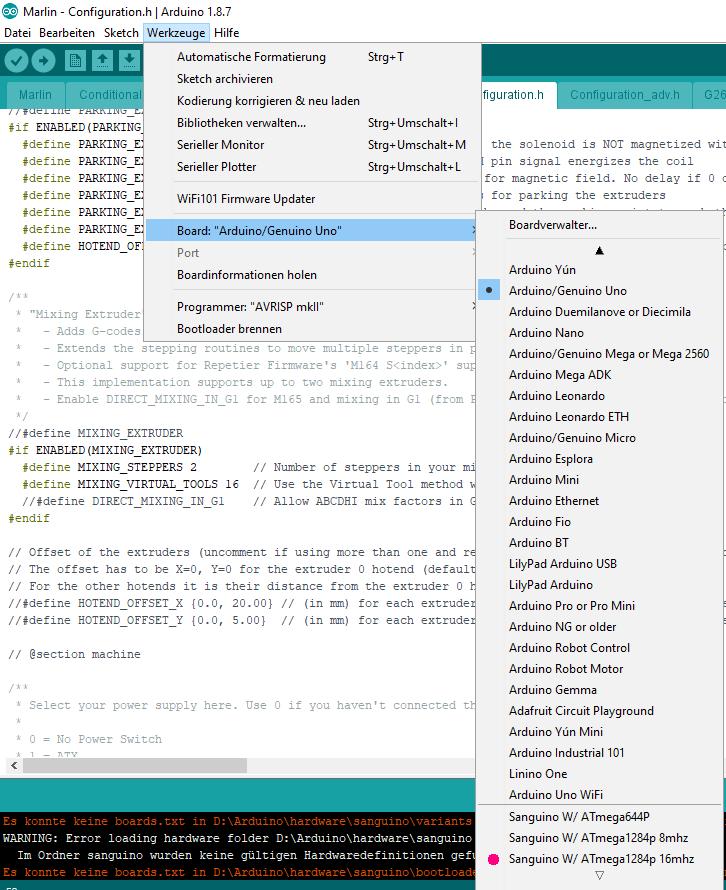Select Arduino Ethernet board

599,501
